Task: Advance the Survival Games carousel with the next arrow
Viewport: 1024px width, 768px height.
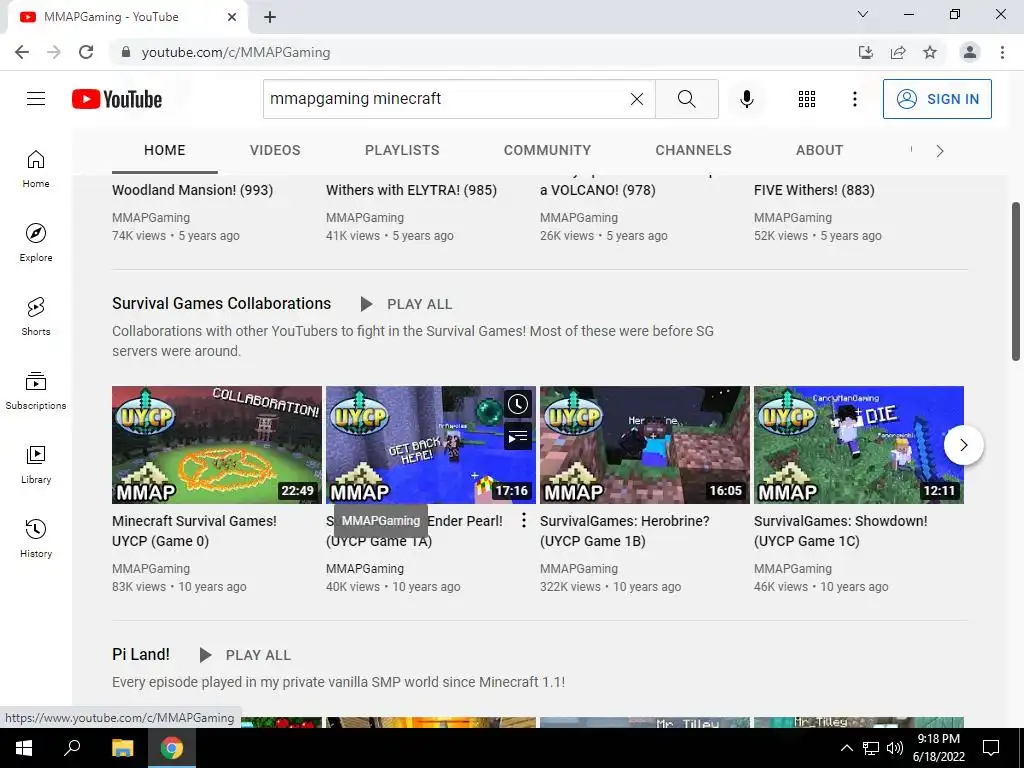Action: [x=964, y=445]
